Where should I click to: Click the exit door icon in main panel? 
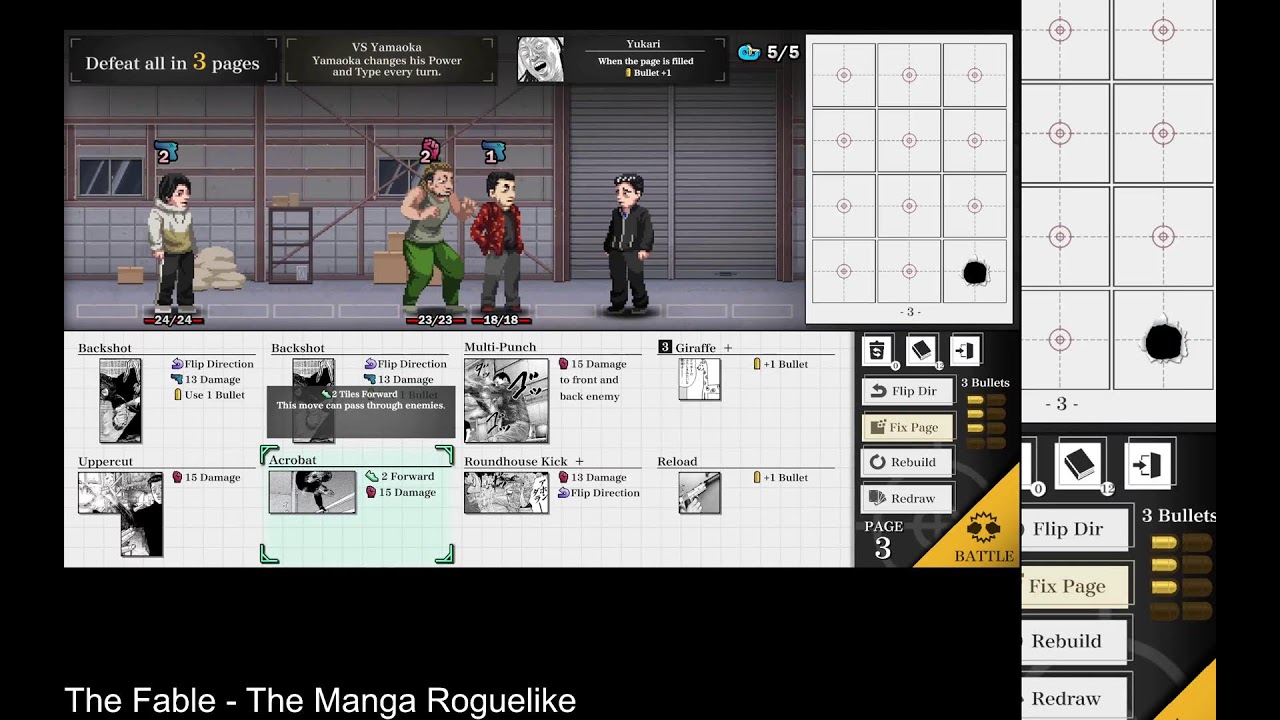965,350
